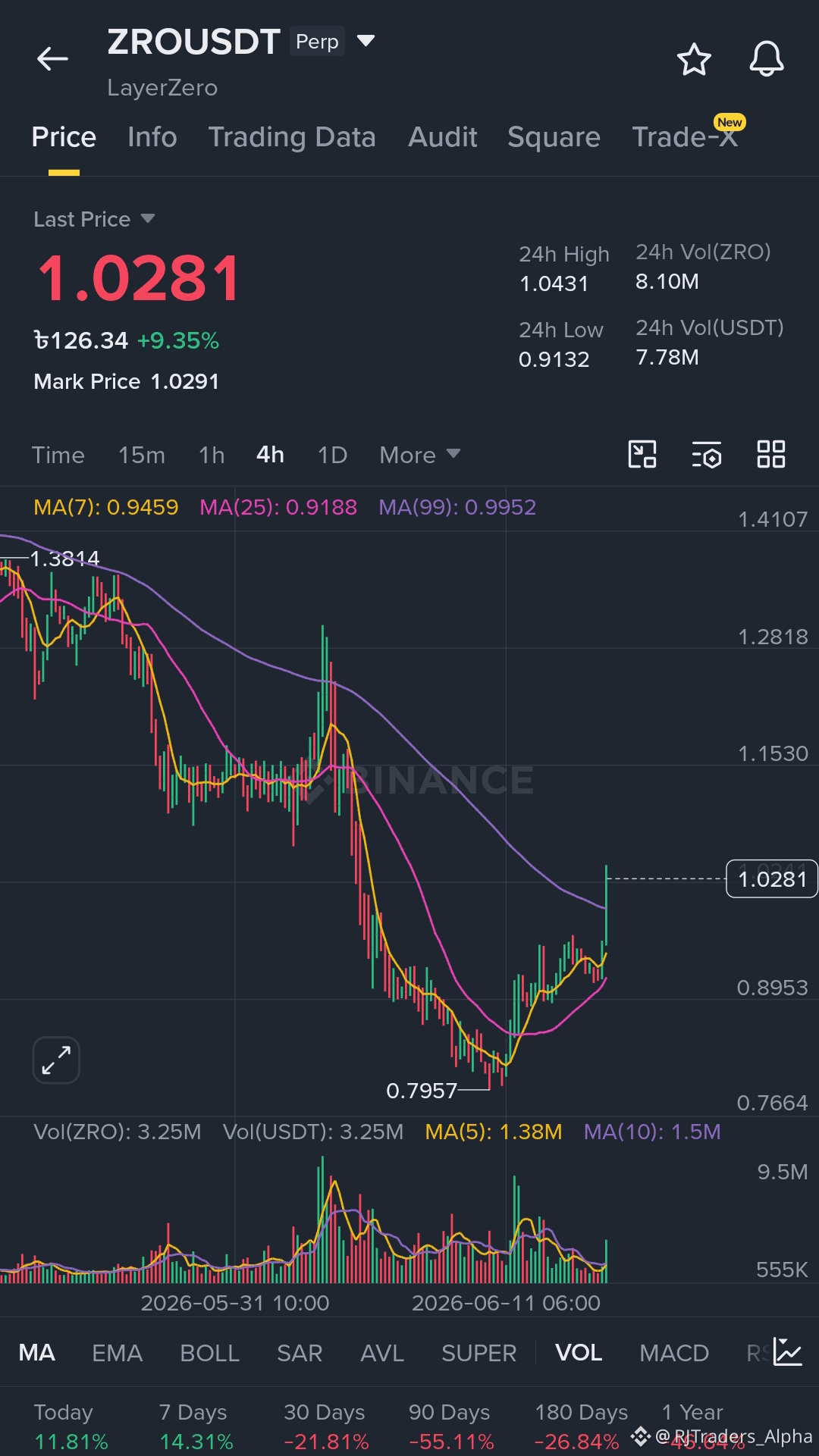Viewport: 819px width, 1456px height.
Task: Open indicator chart icon beside RSI
Action: (x=788, y=1352)
